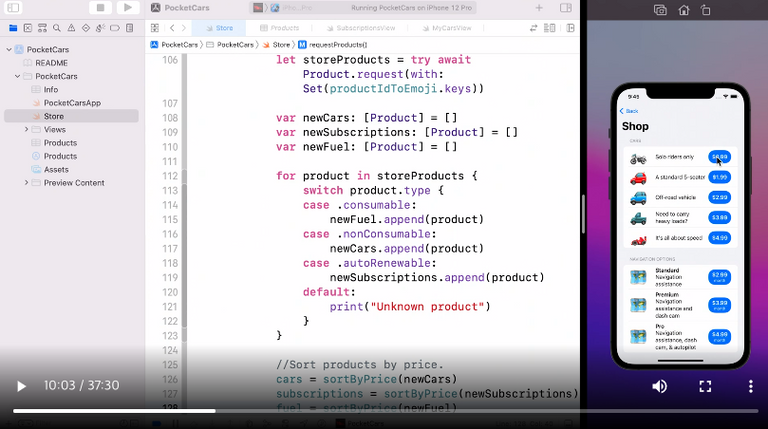The height and width of the screenshot is (429, 768).
Task: Click the Xcode Run button
Action: click(128, 8)
